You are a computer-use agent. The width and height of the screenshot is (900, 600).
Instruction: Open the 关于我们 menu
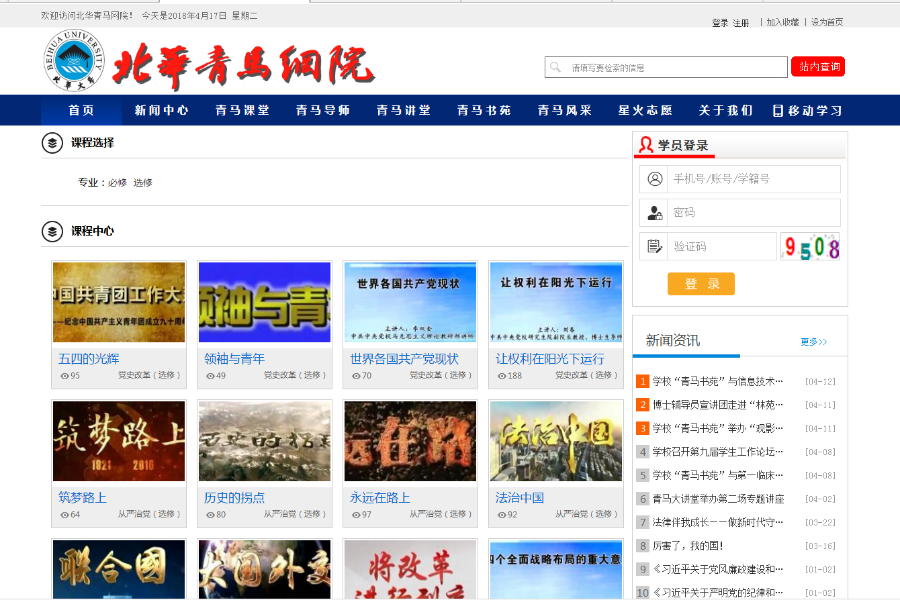click(x=726, y=110)
